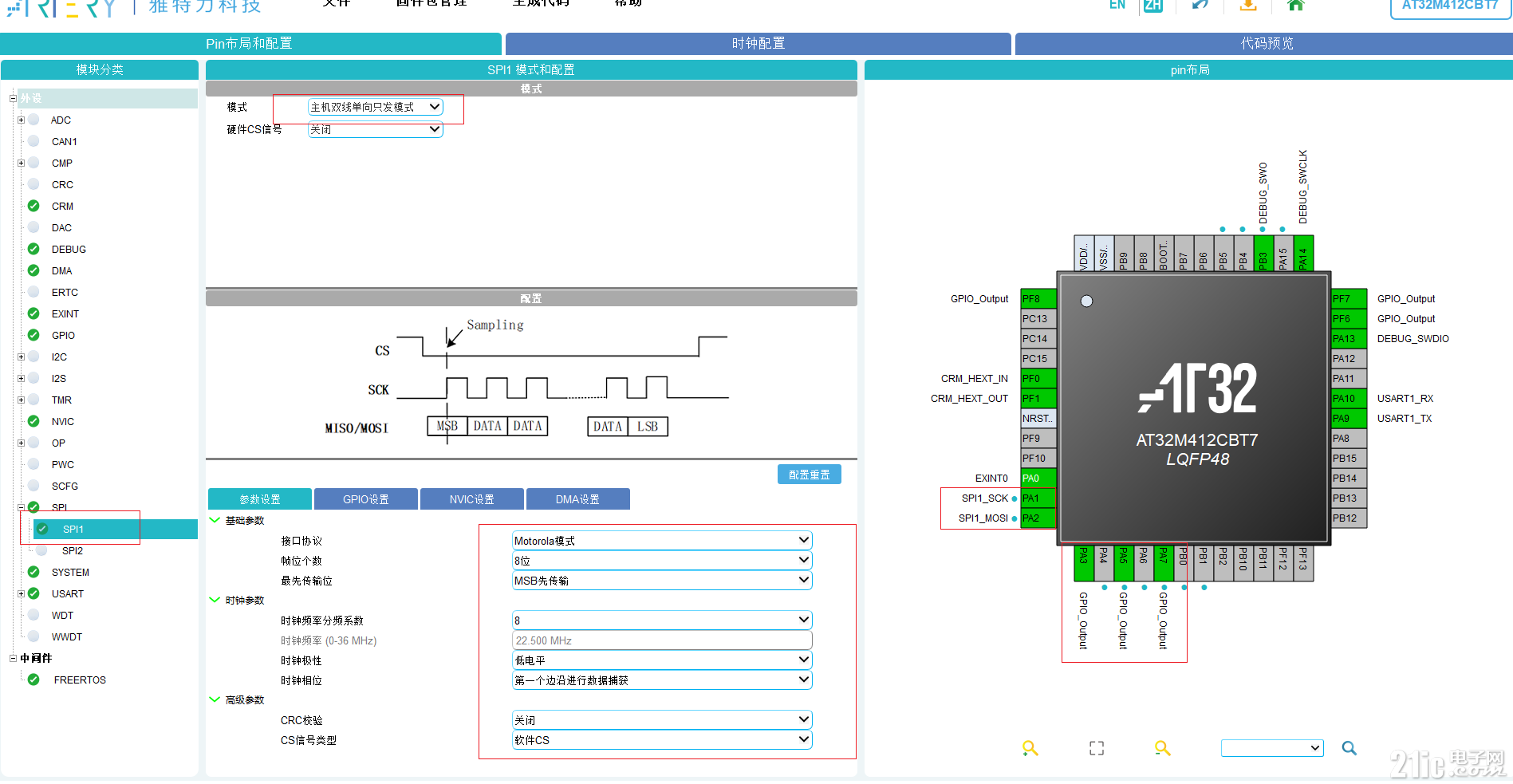Click the green check beside CRM
1513x784 pixels.
[x=33, y=206]
